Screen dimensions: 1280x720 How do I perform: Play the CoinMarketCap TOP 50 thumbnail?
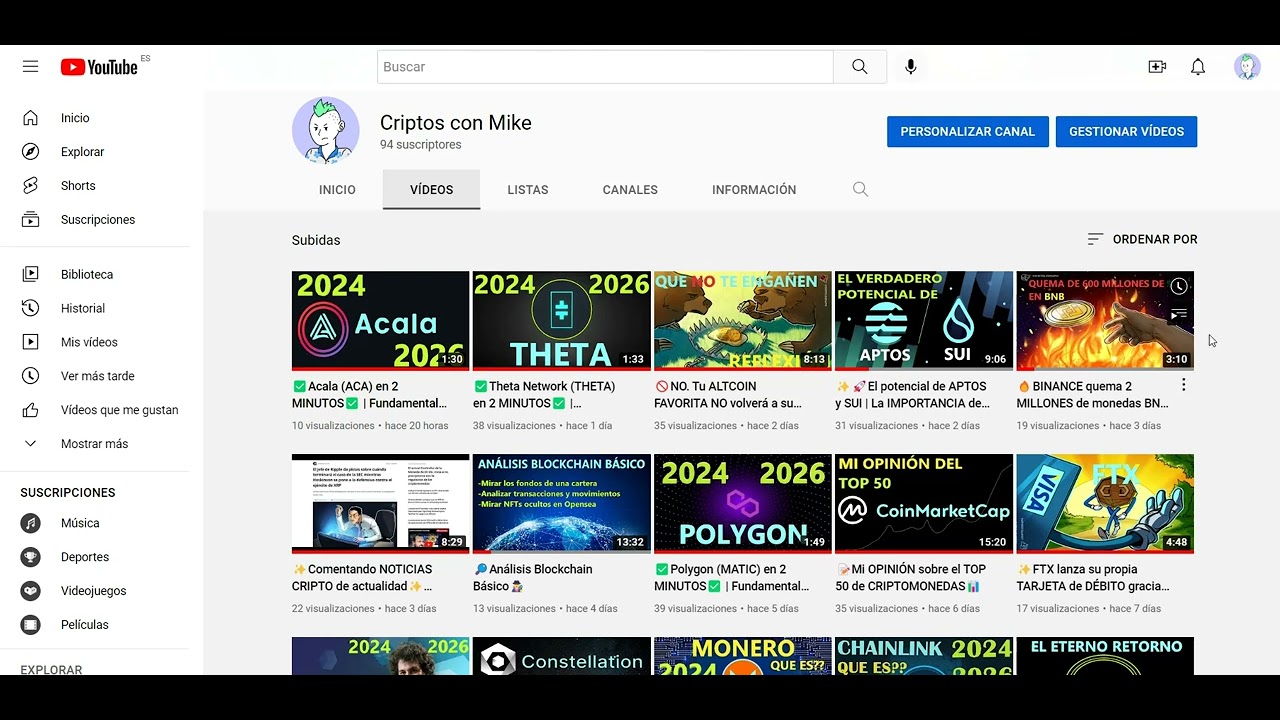(x=924, y=503)
